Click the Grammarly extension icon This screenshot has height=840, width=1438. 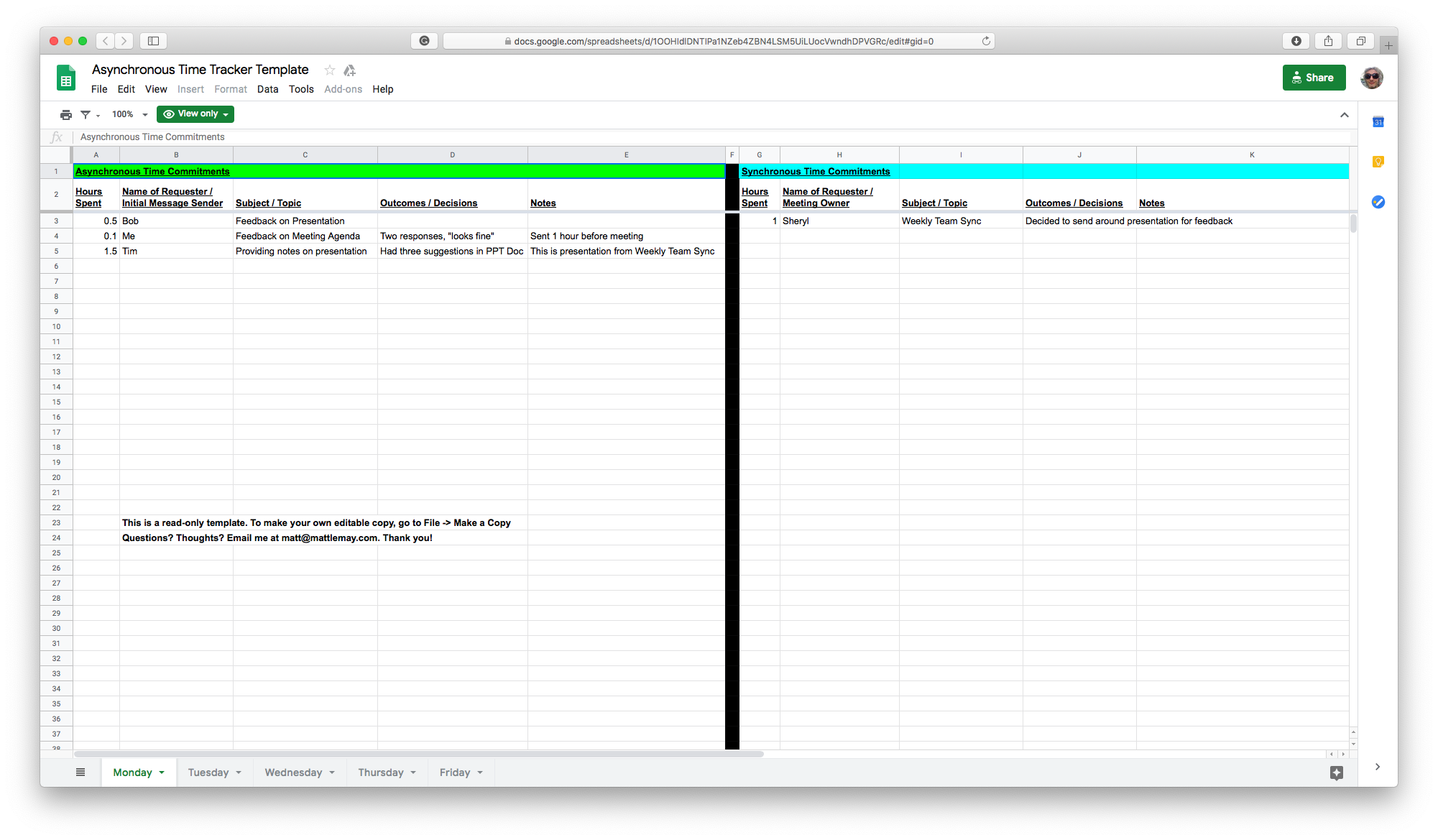click(424, 41)
